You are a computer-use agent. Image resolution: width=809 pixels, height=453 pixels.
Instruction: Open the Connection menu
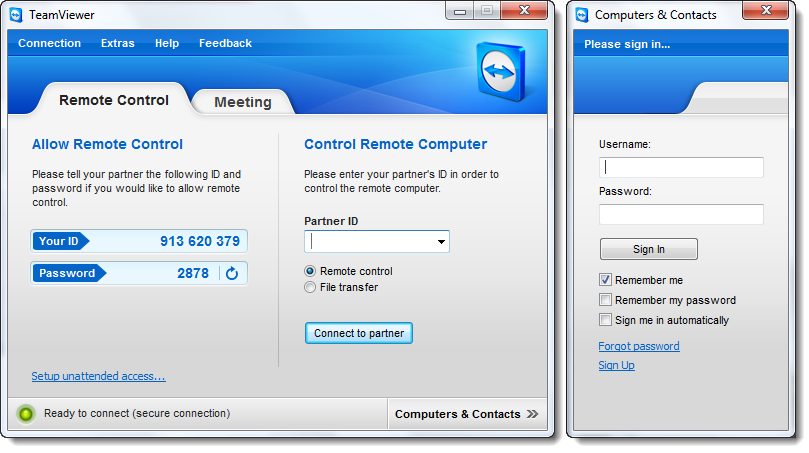50,43
